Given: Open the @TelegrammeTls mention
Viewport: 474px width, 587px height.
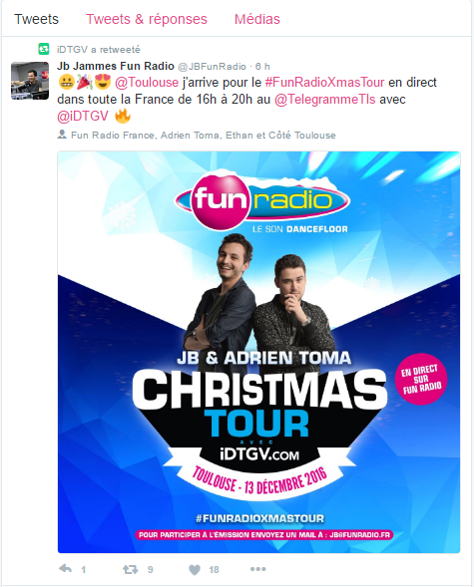Looking at the screenshot, I should 325,99.
